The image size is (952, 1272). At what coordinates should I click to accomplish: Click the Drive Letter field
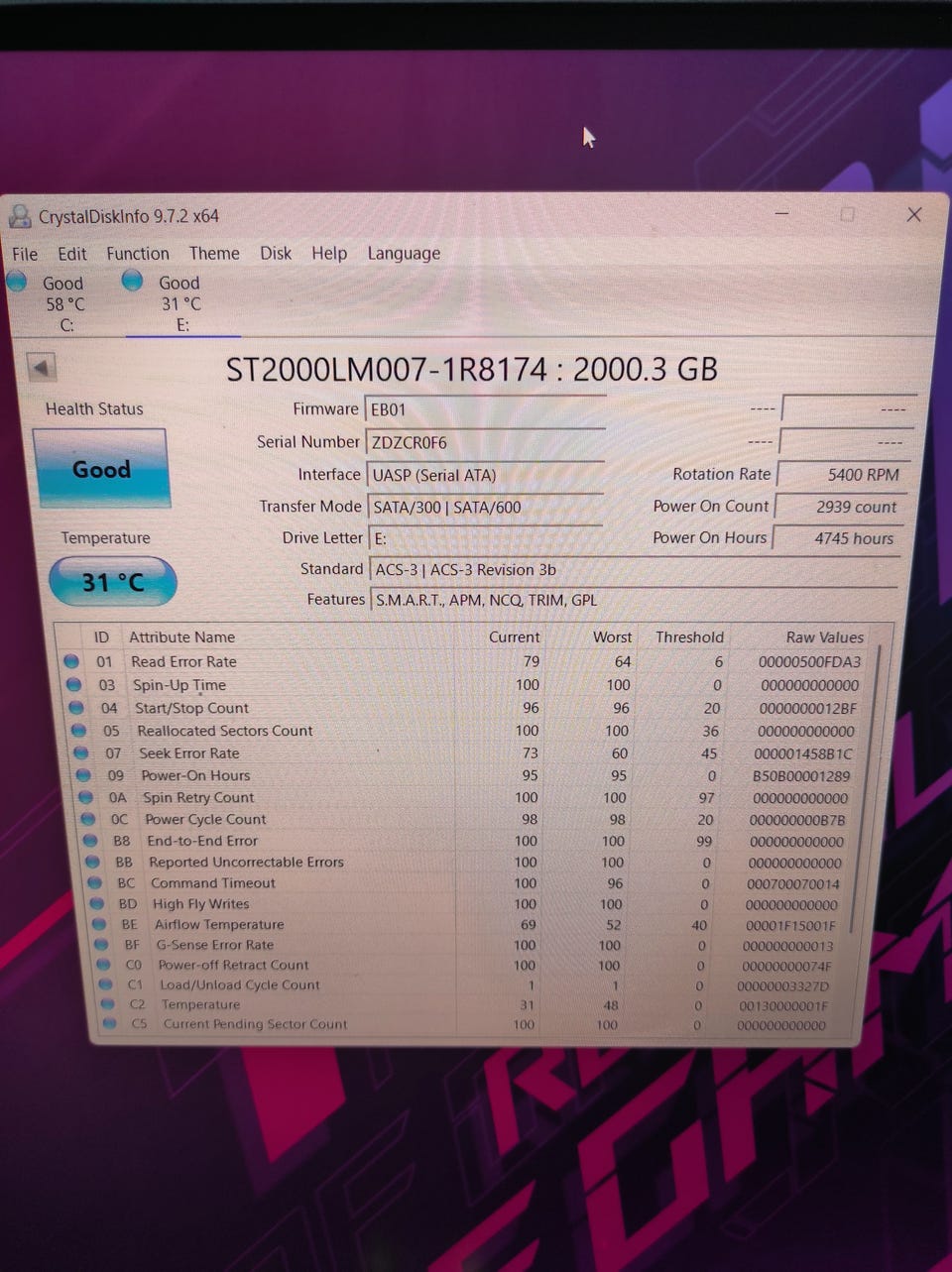(x=486, y=538)
